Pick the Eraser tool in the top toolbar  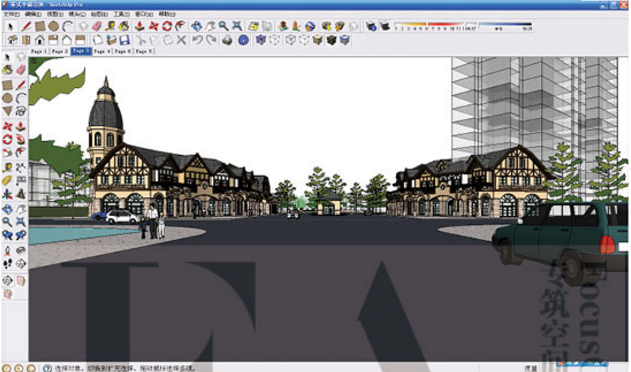click(97, 27)
